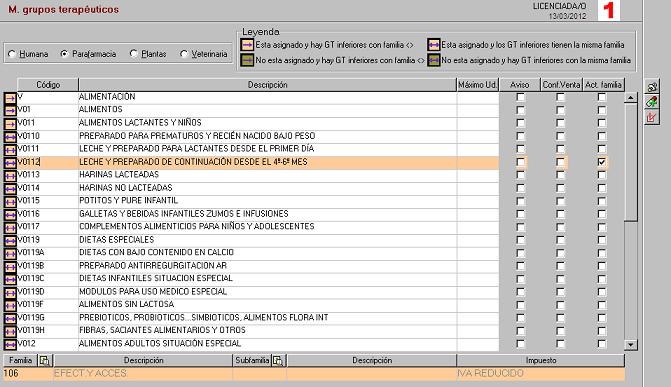Check Conf.Venta for row V01 ALIMENTOS
Image resolution: width=671 pixels, height=387 pixels.
(x=560, y=110)
